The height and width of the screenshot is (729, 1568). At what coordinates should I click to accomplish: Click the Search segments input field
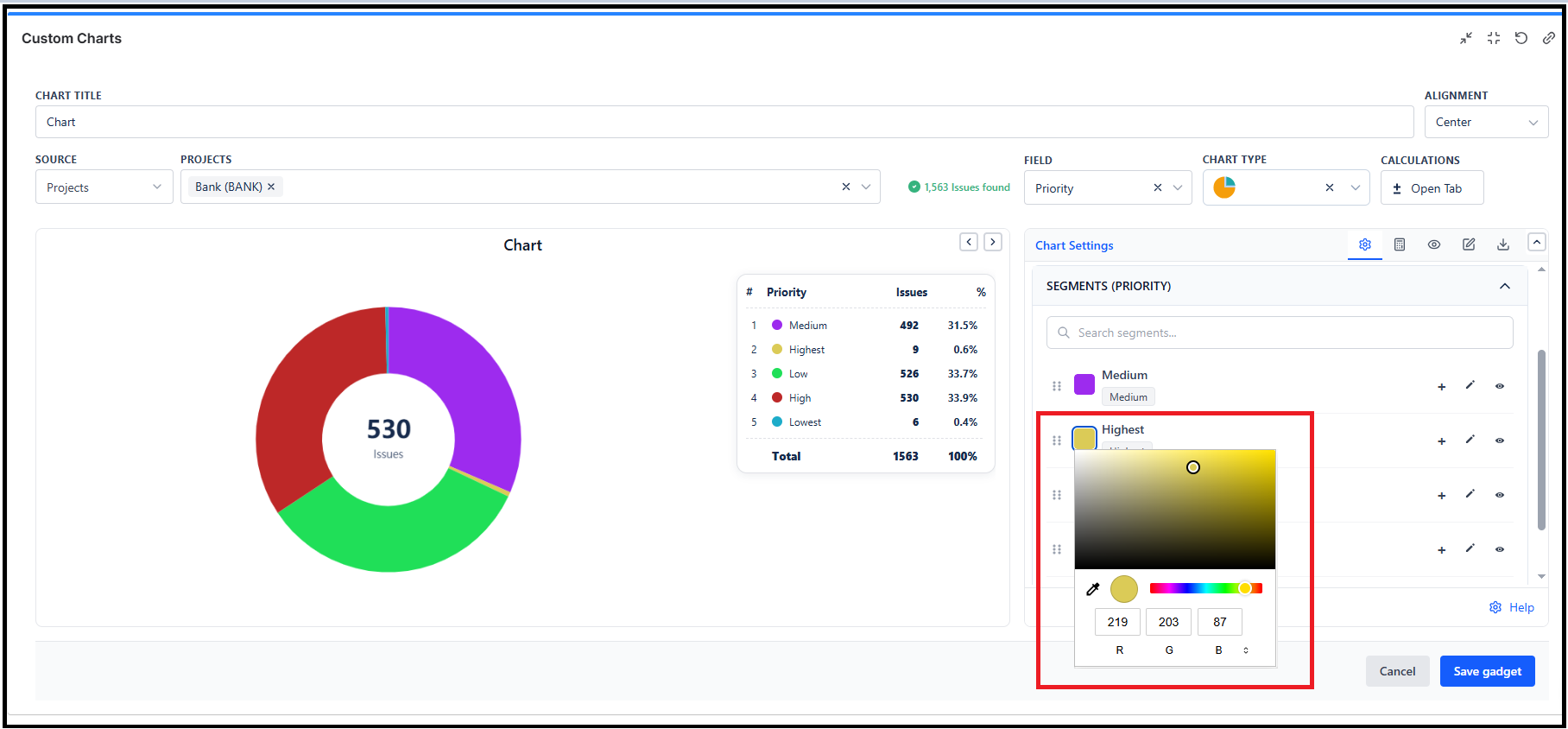(x=1280, y=333)
